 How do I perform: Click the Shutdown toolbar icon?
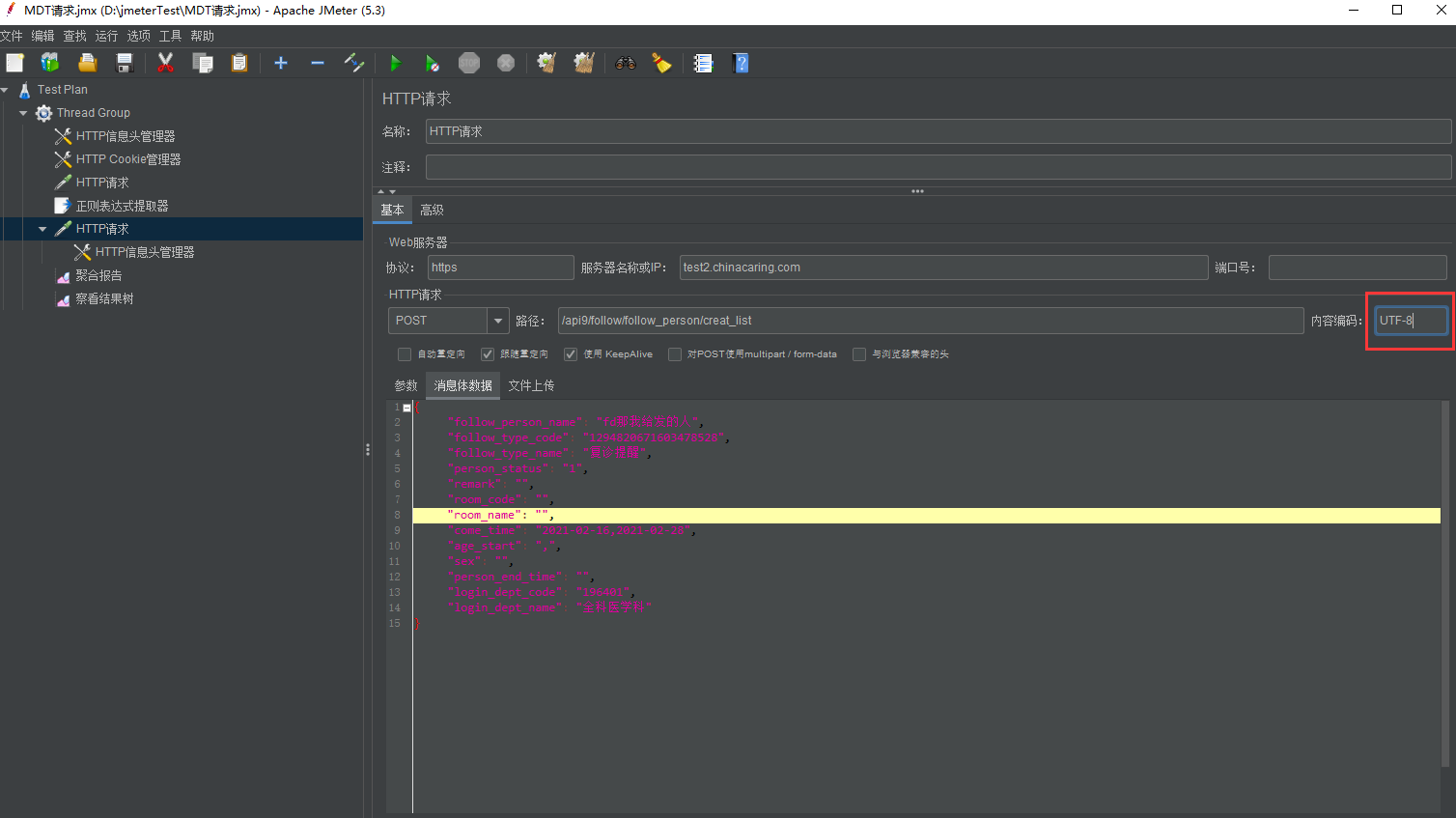tap(506, 63)
